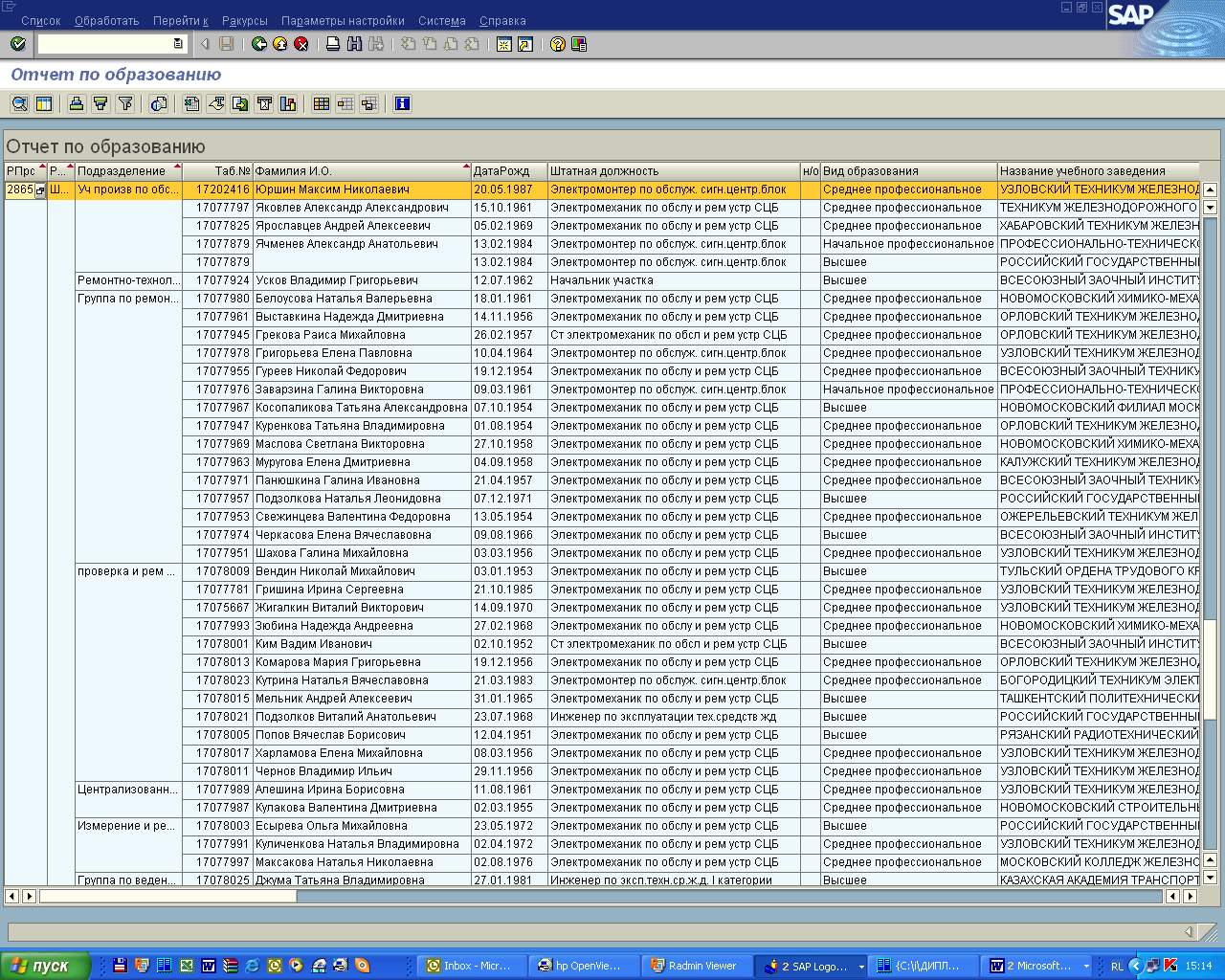Viewport: 1225px width, 980px height.
Task: Send the report to word processing
Action: tap(216, 103)
